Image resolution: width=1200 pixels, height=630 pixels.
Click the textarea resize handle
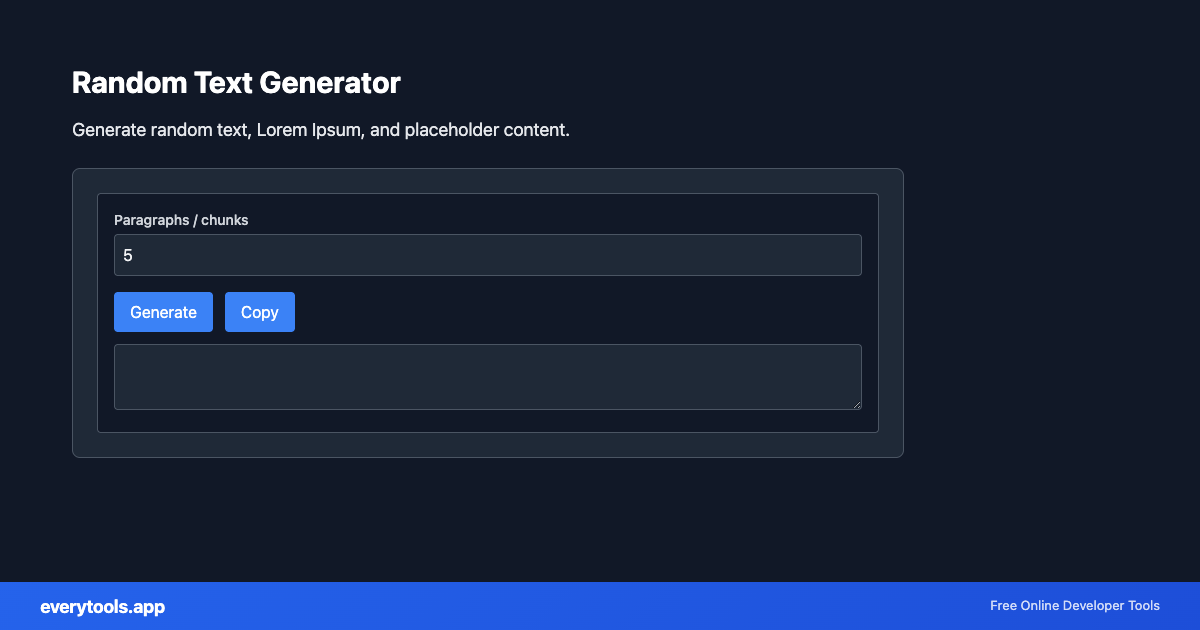coord(857,404)
